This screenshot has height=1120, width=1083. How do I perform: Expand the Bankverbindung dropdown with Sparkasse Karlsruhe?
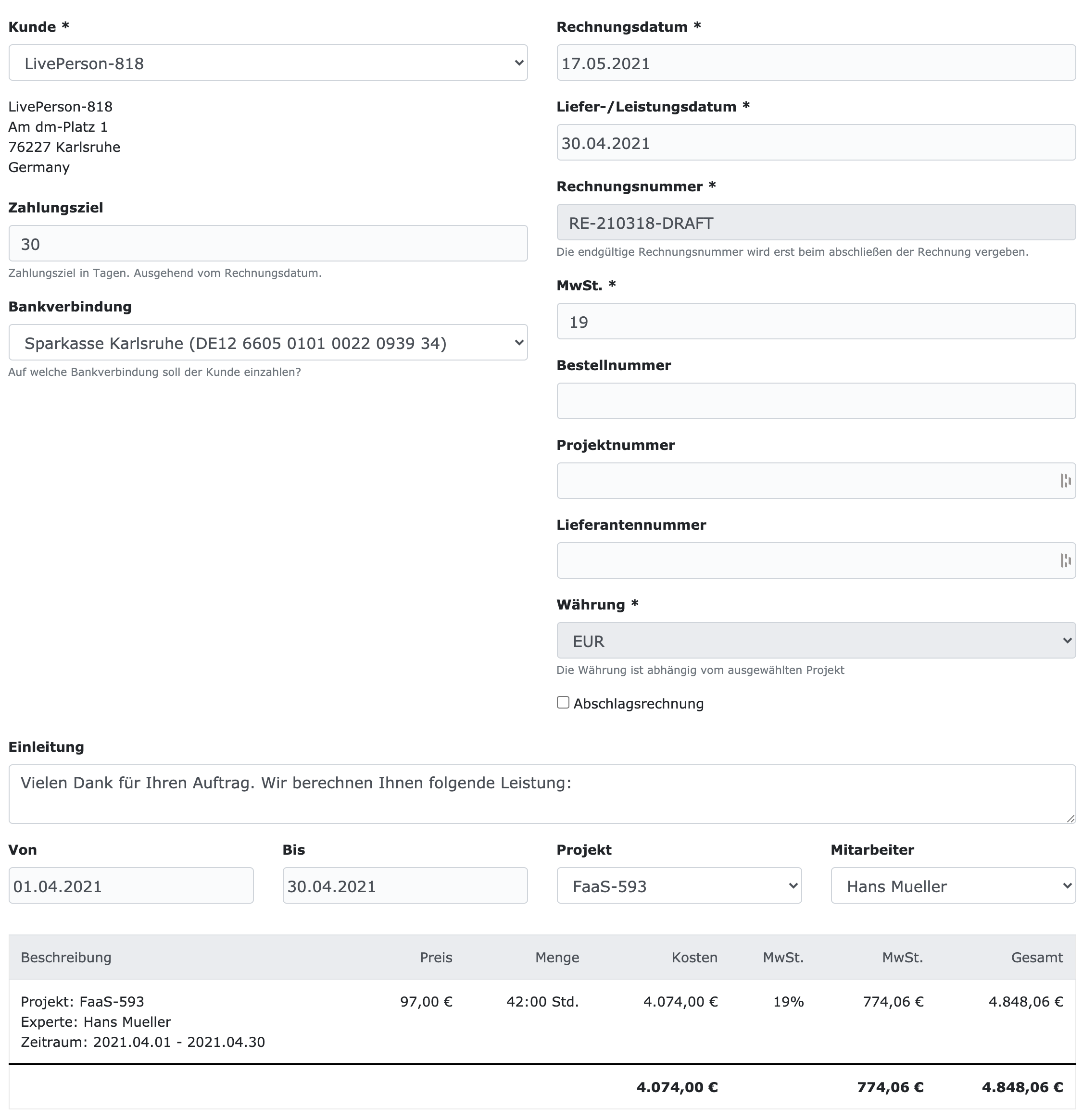267,343
